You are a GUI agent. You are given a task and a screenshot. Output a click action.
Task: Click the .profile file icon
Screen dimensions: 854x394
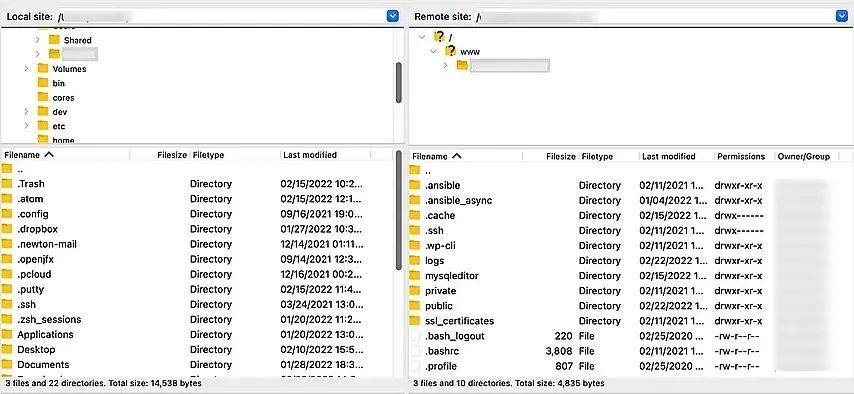click(416, 366)
